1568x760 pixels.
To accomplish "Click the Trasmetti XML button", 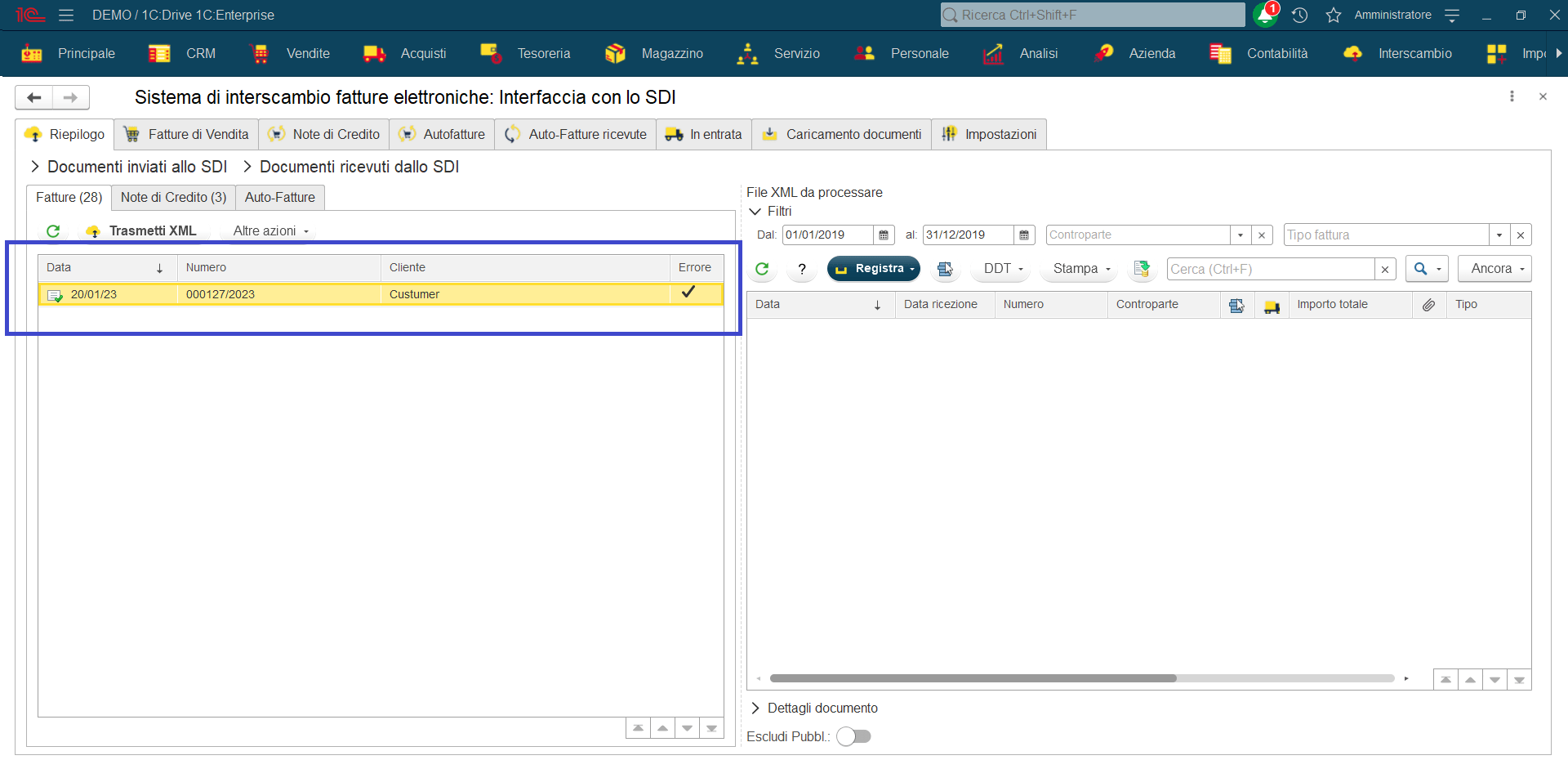I will (x=142, y=231).
